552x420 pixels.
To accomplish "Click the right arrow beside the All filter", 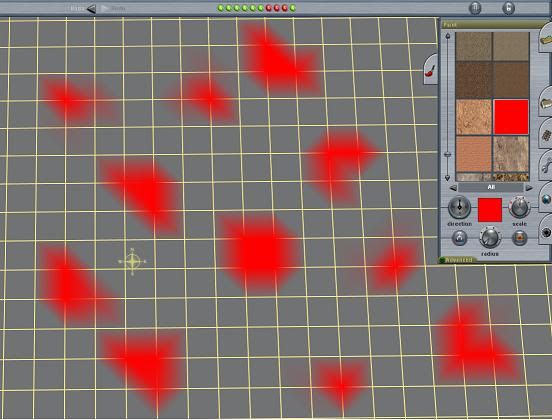I will point(529,188).
